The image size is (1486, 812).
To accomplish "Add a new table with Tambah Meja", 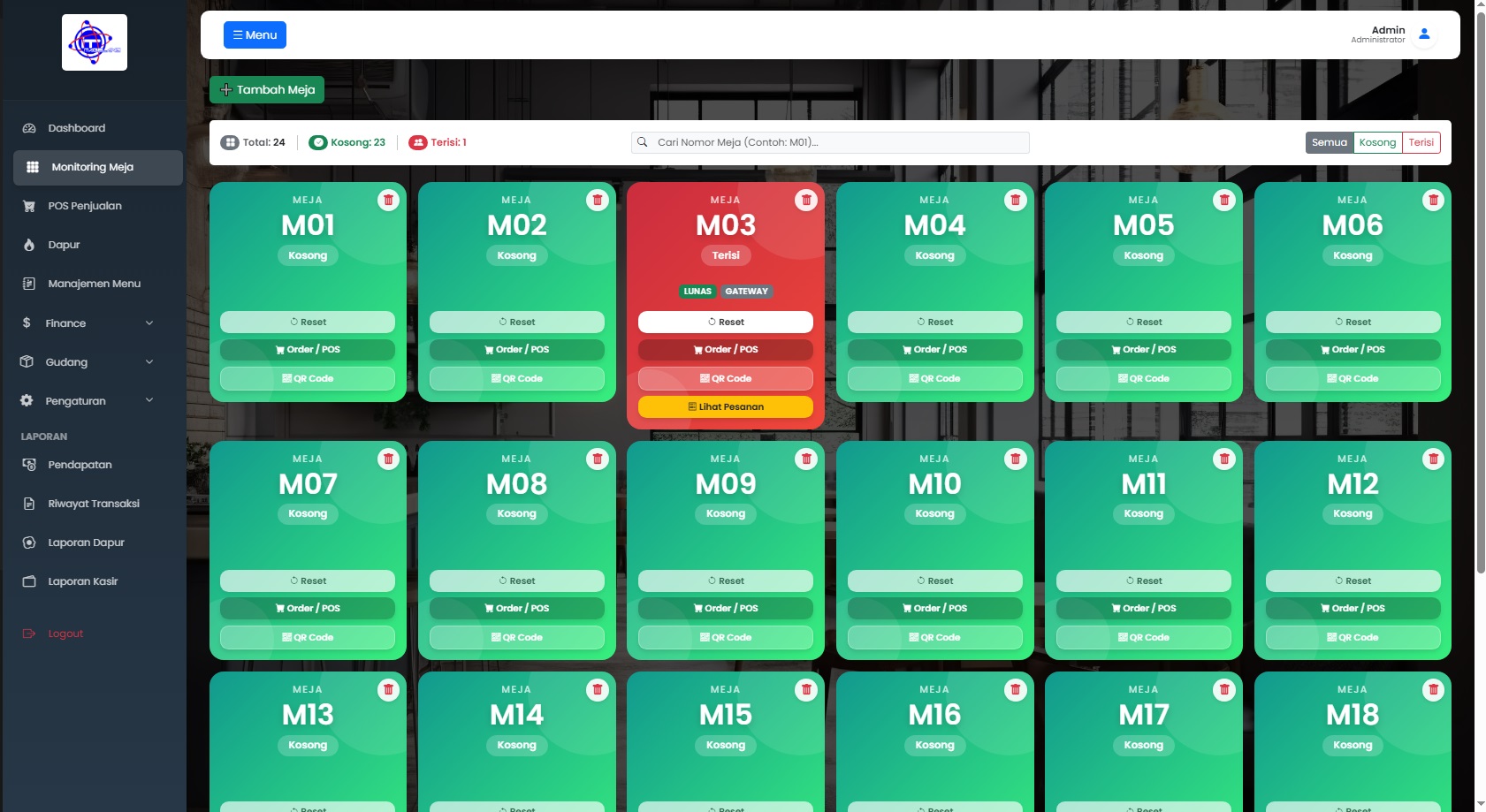I will (267, 90).
